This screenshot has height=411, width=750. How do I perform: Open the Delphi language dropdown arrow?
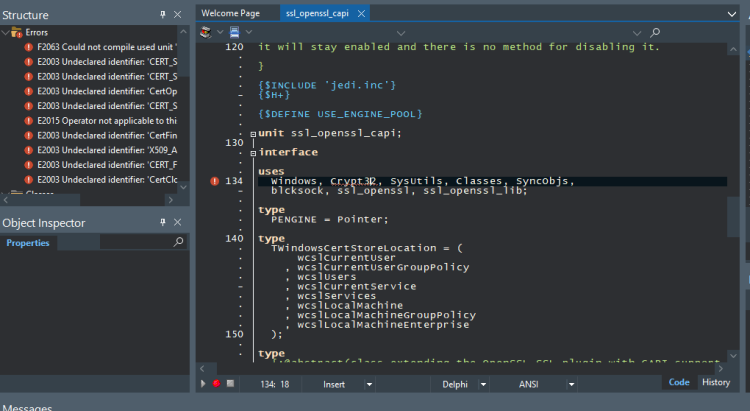pyautogui.click(x=483, y=384)
